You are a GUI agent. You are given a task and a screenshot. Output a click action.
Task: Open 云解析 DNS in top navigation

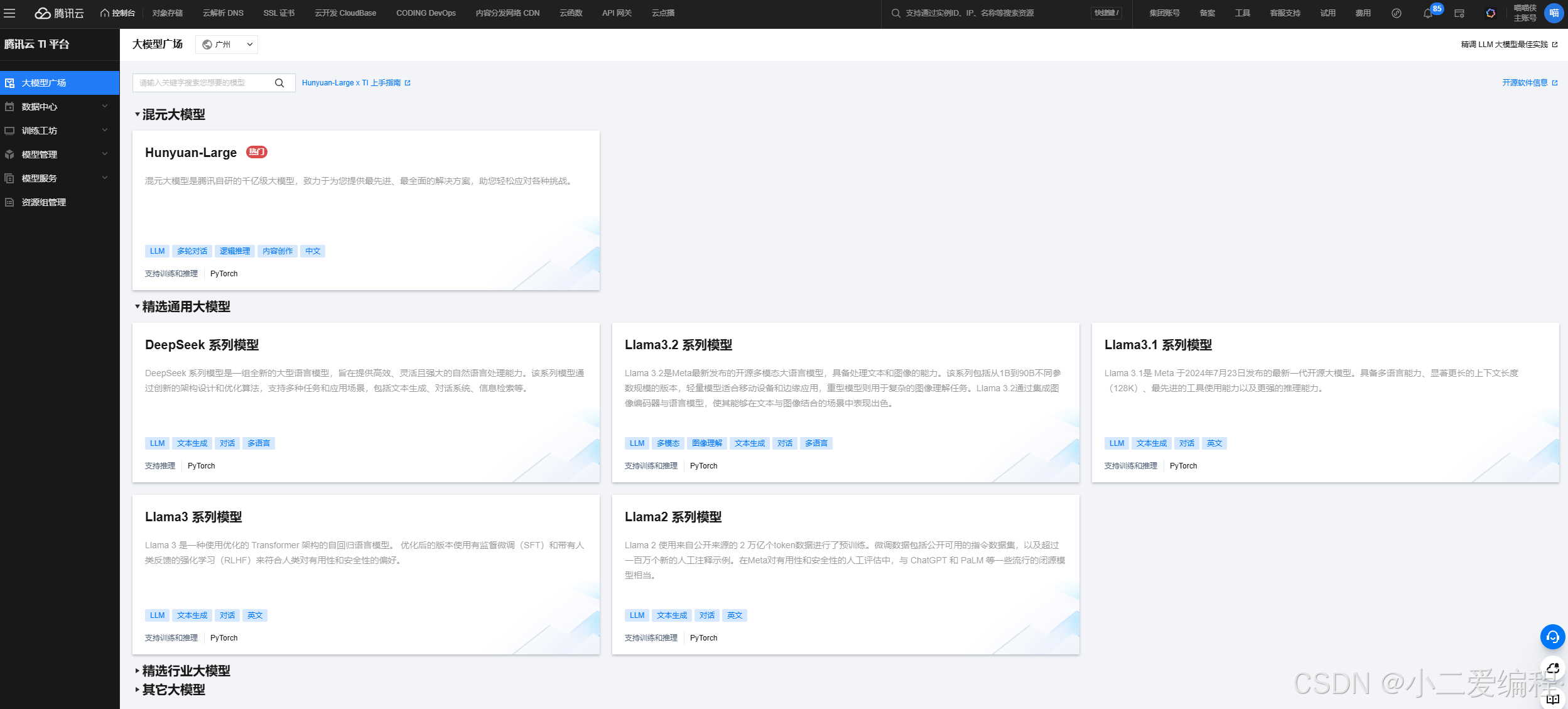click(x=223, y=13)
